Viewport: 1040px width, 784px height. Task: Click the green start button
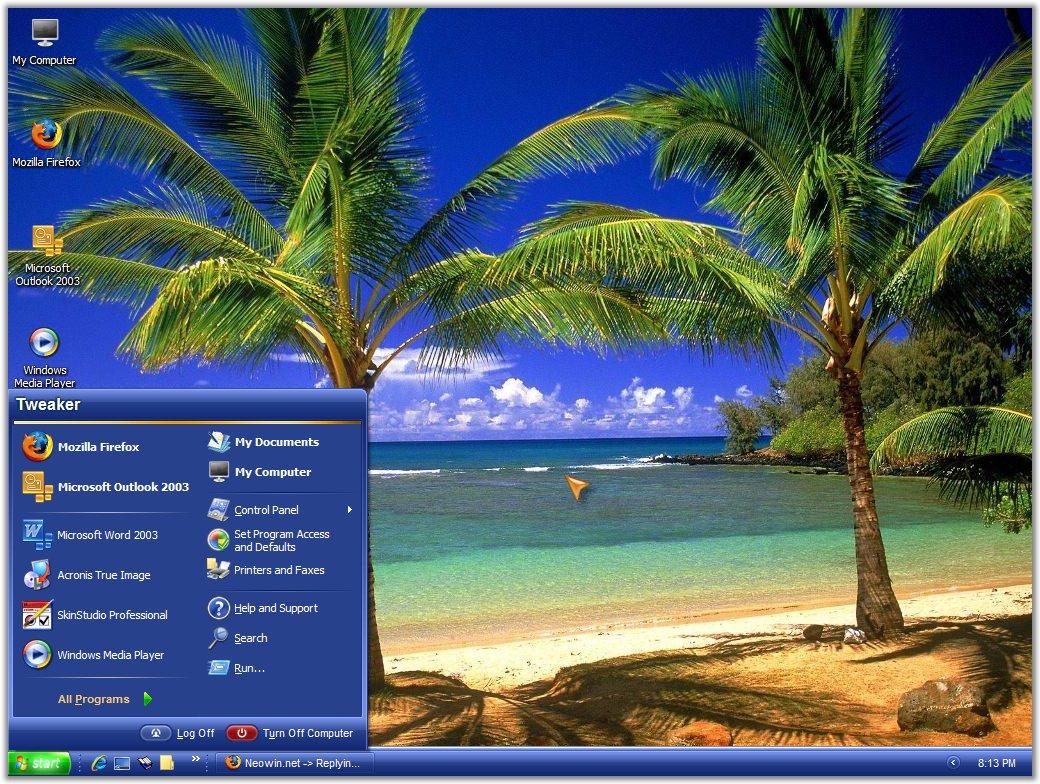click(39, 763)
